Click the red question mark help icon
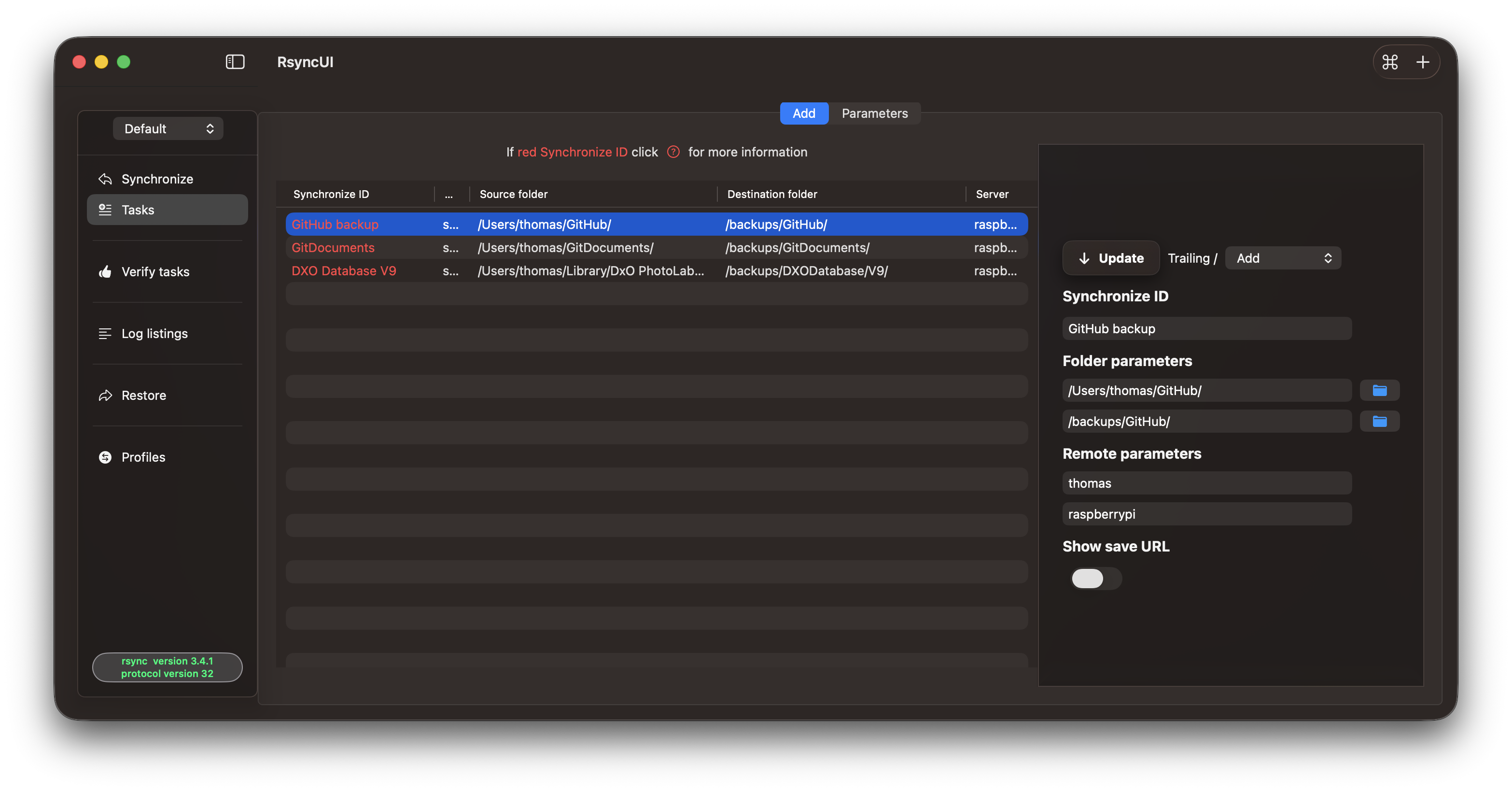This screenshot has height=792, width=1512. [x=673, y=152]
